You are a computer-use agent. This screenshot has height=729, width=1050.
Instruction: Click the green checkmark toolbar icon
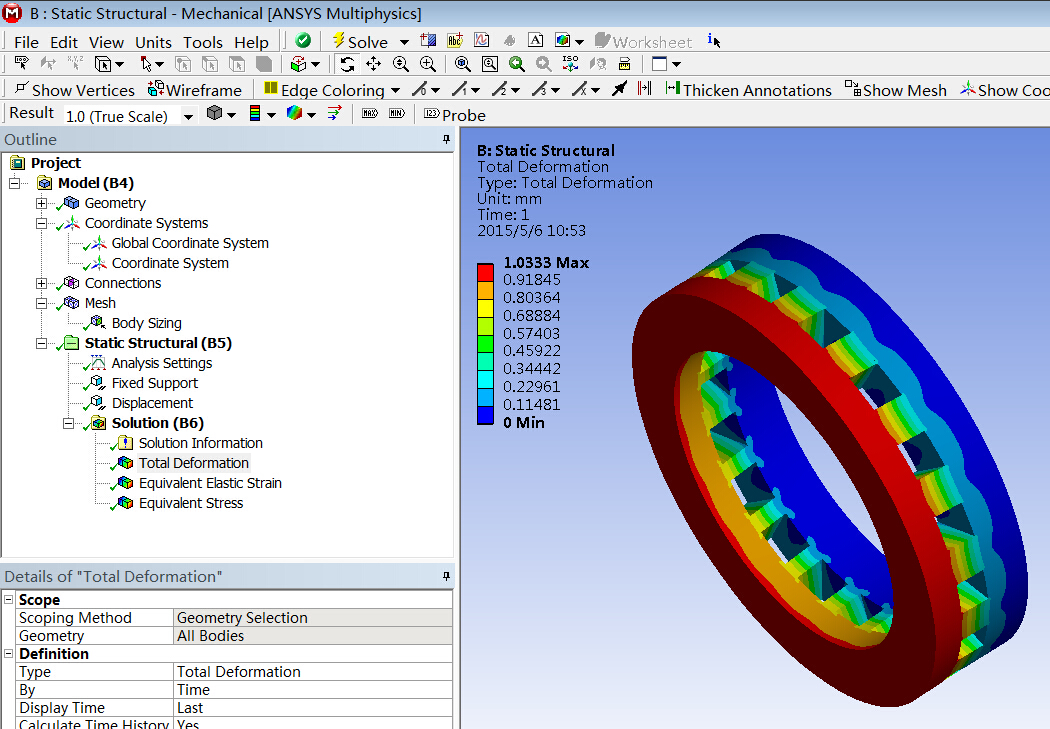tap(302, 40)
